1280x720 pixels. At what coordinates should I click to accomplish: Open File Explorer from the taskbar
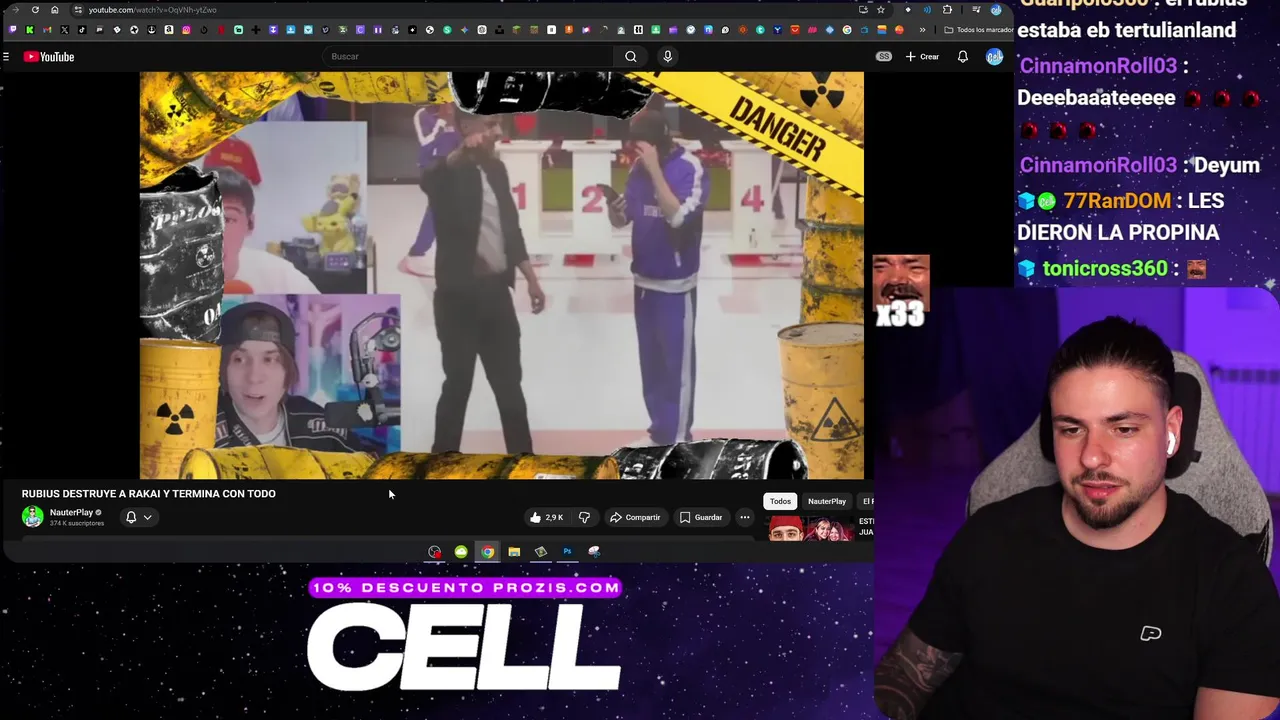pos(514,552)
